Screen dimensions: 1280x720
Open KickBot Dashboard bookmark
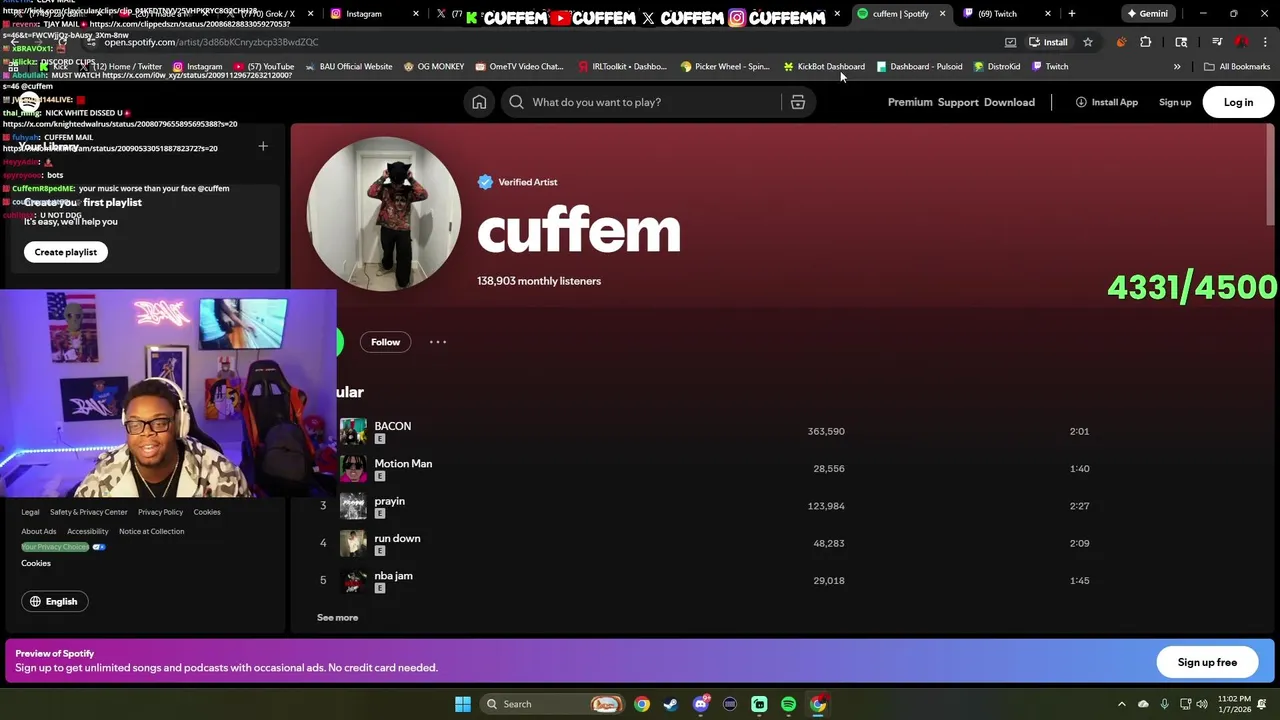(x=824, y=67)
